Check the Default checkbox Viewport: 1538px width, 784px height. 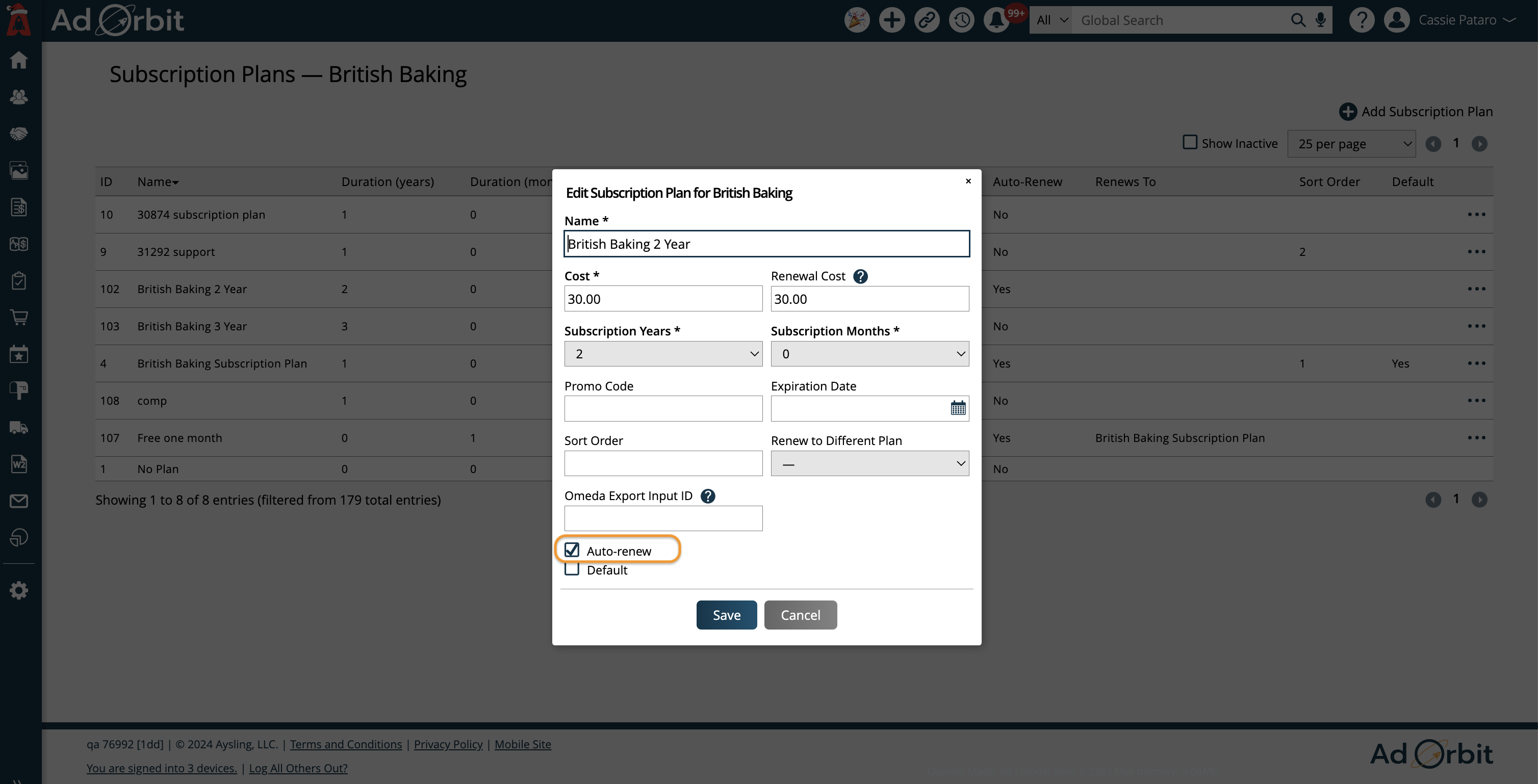(x=571, y=569)
